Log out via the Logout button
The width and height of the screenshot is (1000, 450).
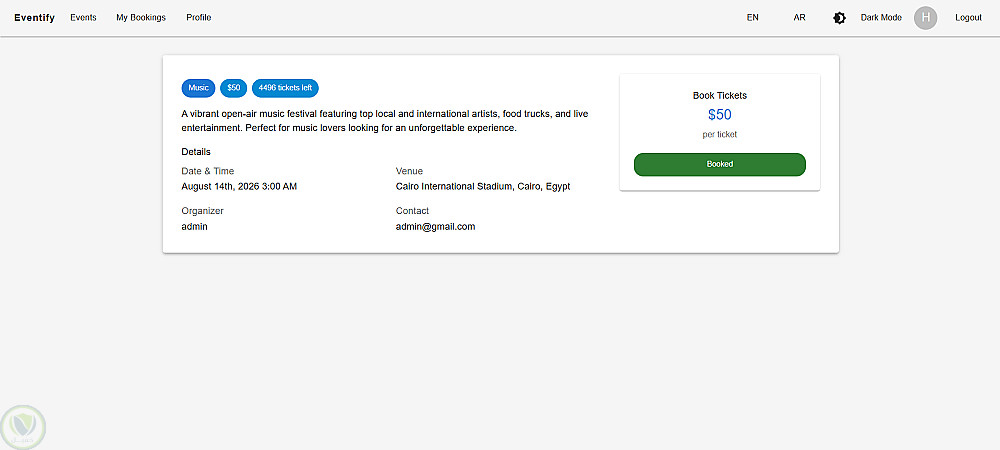tap(968, 17)
